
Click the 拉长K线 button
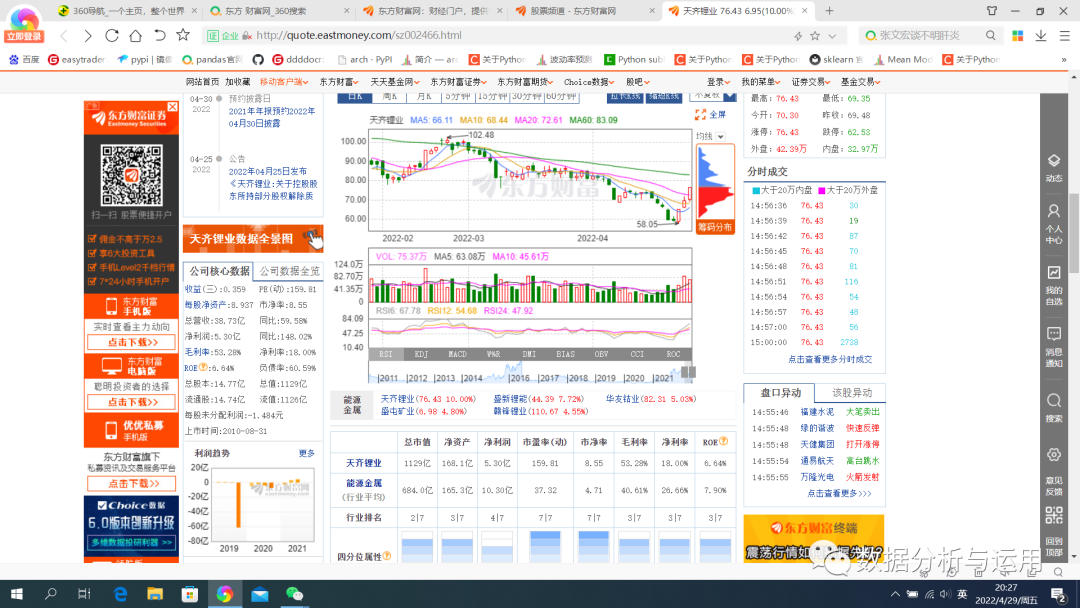(x=625, y=96)
